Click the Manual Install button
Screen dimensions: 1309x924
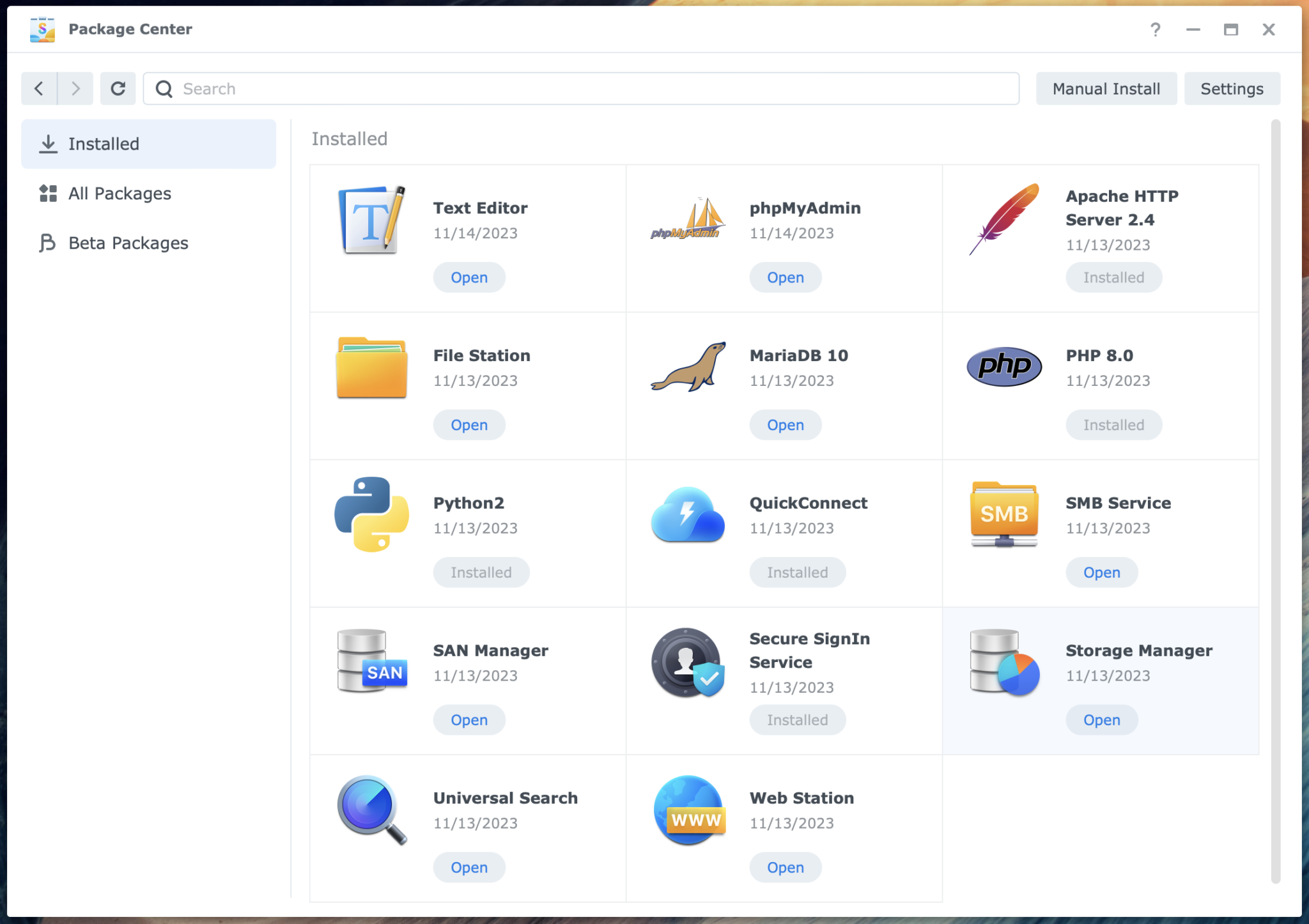click(1106, 88)
